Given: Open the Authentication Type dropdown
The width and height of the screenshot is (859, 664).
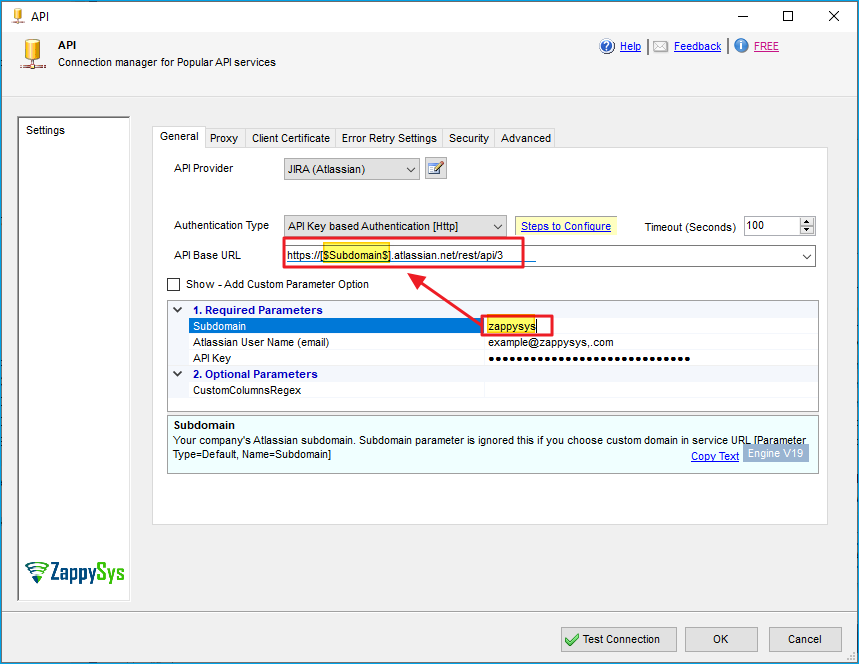Looking at the screenshot, I should (498, 227).
